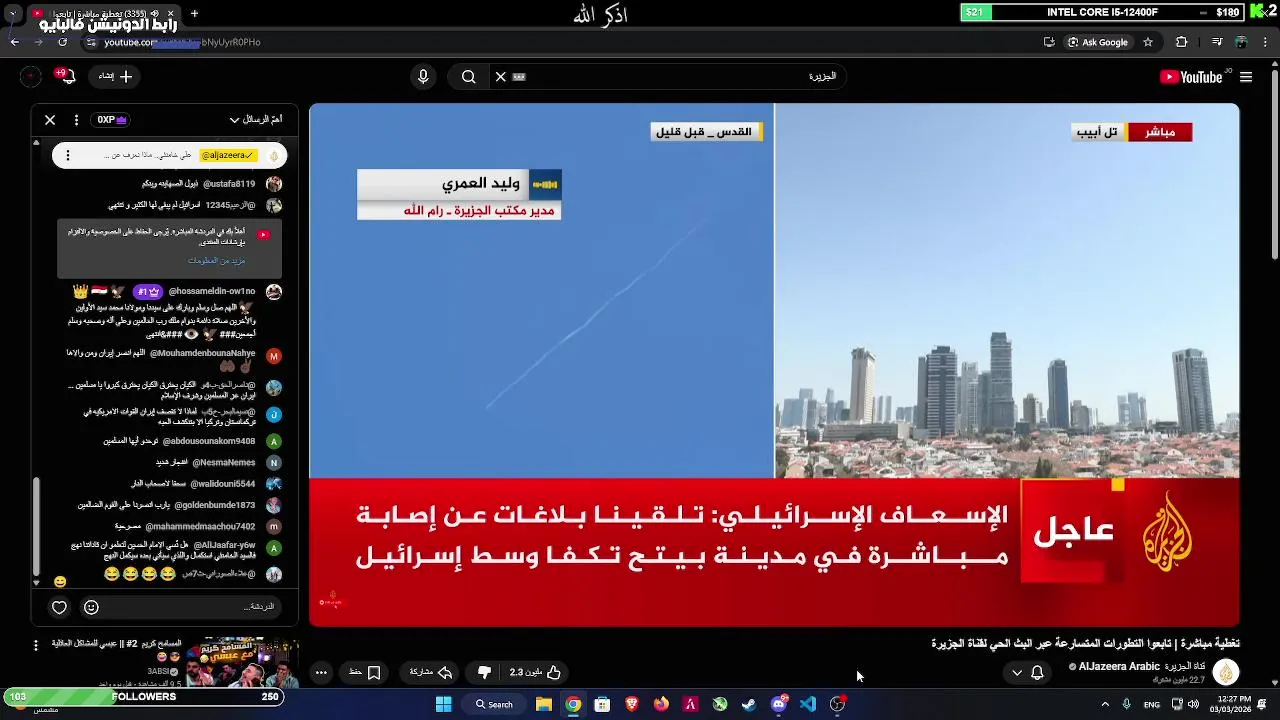Open File Explorer from the taskbar
Viewport: 1280px width, 720px height.
[x=544, y=704]
